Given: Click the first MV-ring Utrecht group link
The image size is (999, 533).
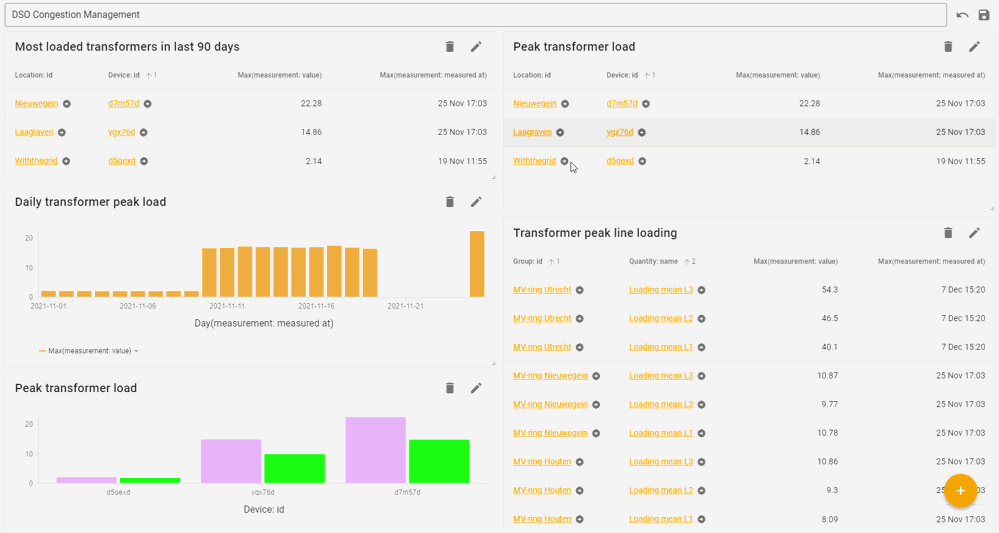Looking at the screenshot, I should coord(542,290).
